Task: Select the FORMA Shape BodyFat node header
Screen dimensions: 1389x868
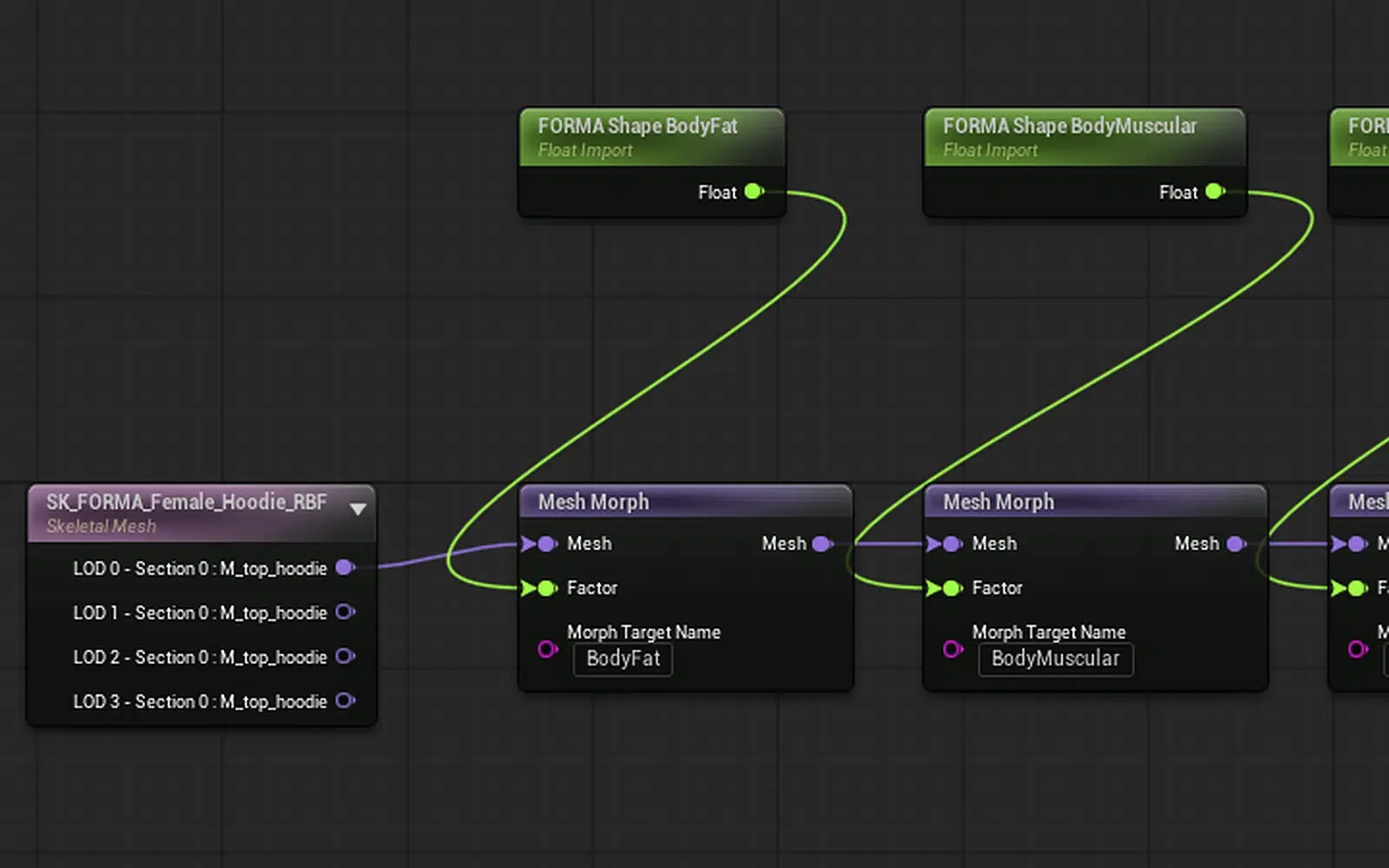Action: pos(652,137)
